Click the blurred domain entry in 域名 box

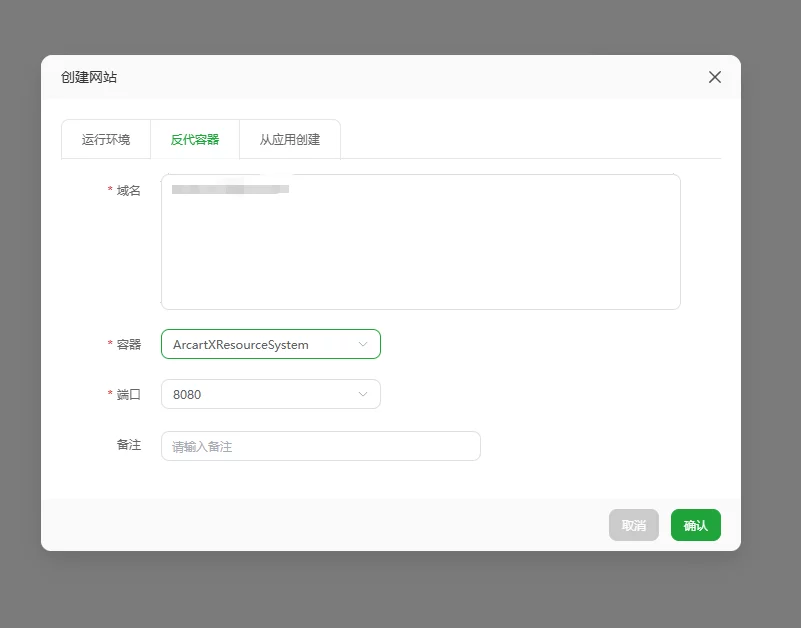point(230,188)
